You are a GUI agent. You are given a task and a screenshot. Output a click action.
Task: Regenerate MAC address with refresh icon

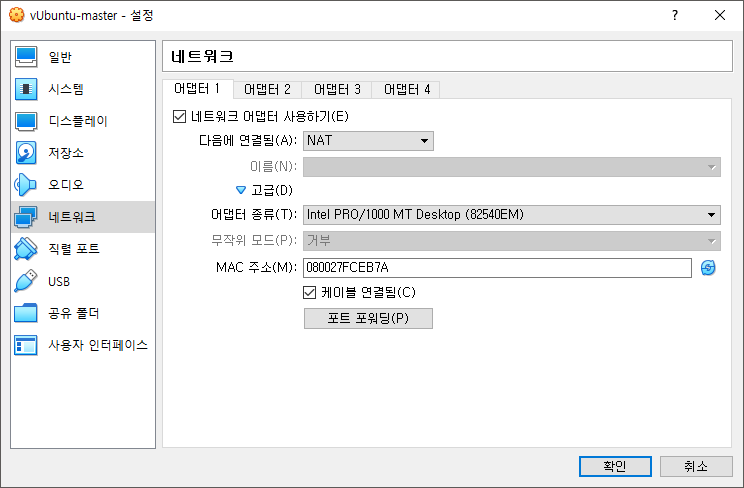click(x=708, y=268)
